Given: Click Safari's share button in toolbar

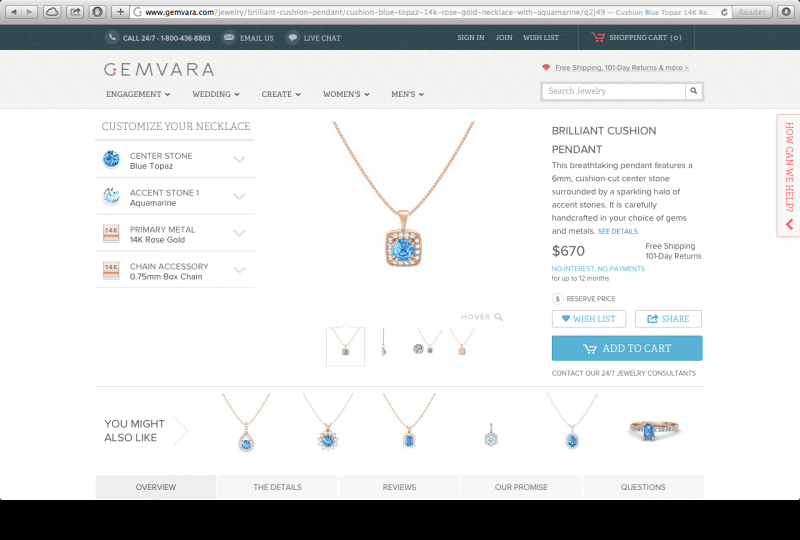Looking at the screenshot, I should pos(75,12).
